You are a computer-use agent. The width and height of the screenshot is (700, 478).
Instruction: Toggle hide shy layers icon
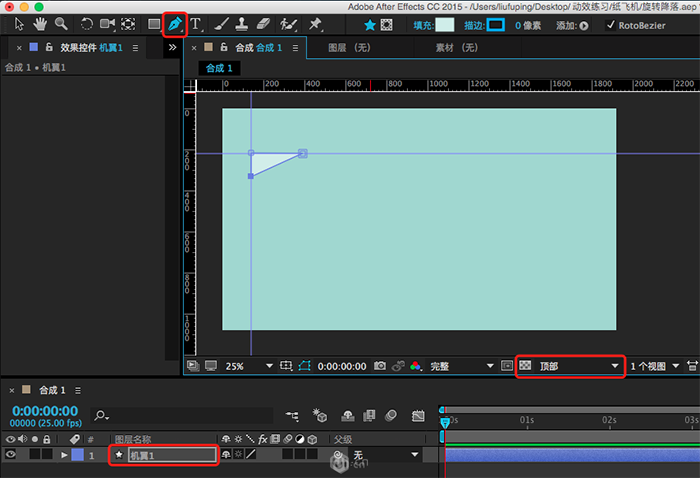pos(348,416)
